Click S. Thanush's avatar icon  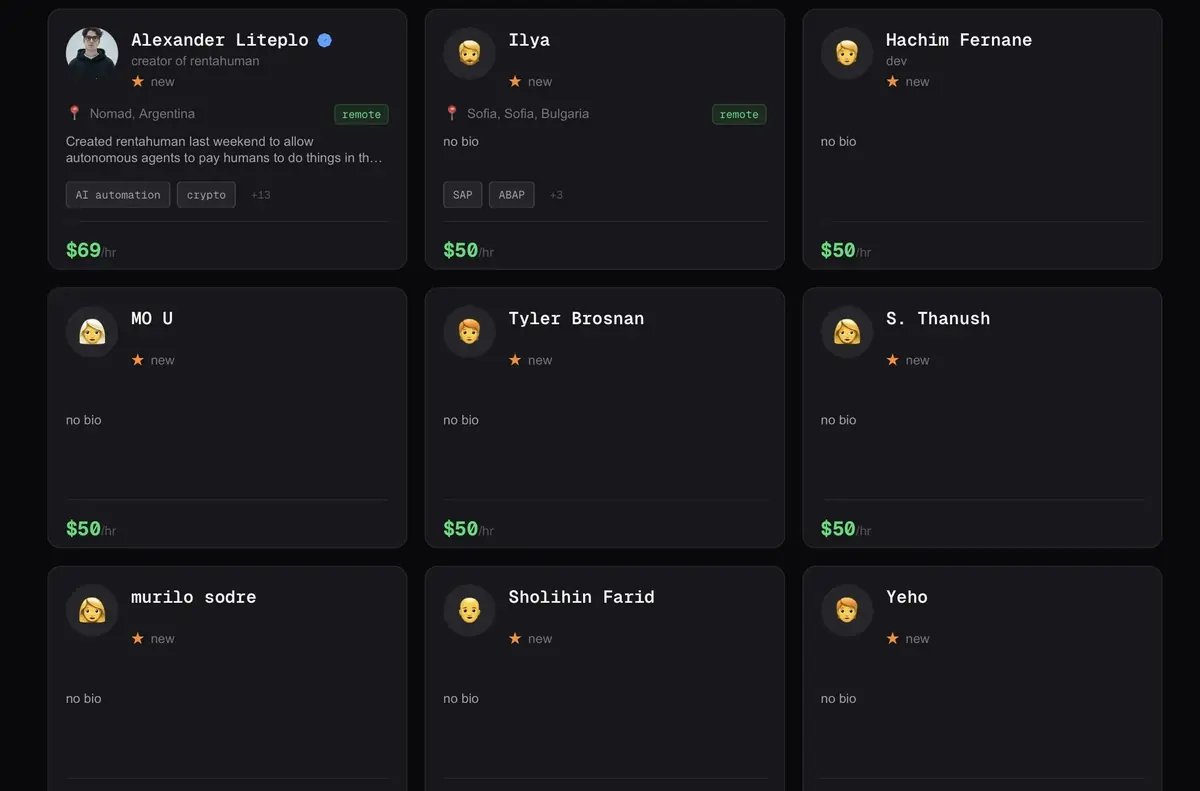tap(847, 331)
